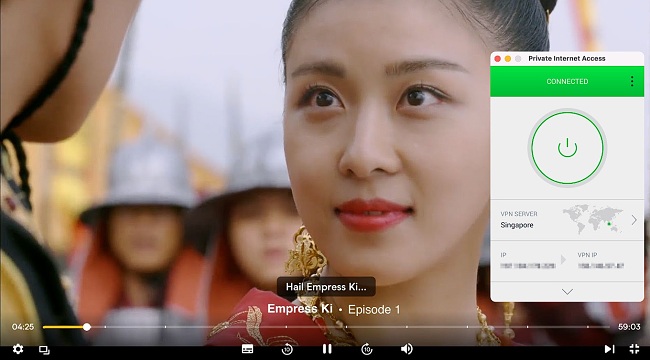The height and width of the screenshot is (360, 650).
Task: Minimize the Private Internet Access window
Action: [x=508, y=59]
